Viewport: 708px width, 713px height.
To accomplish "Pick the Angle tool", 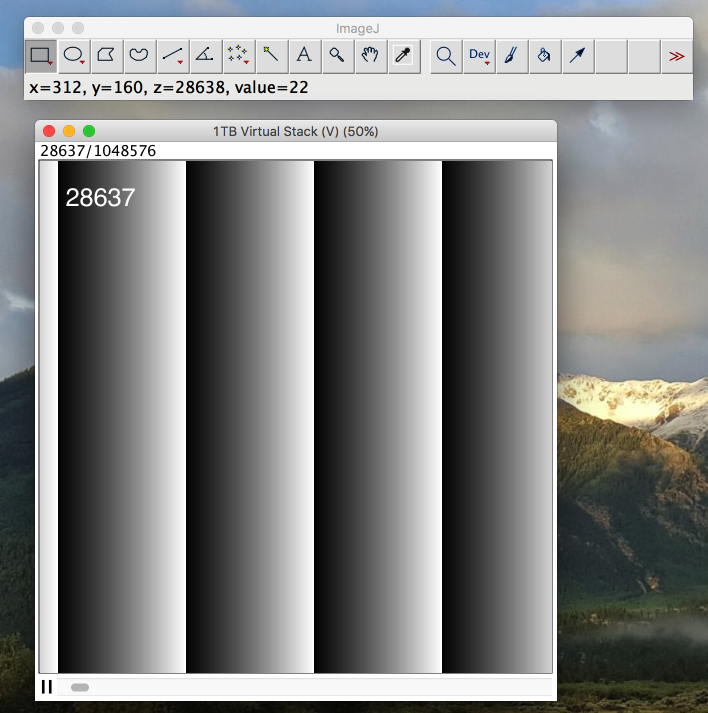I will point(205,56).
